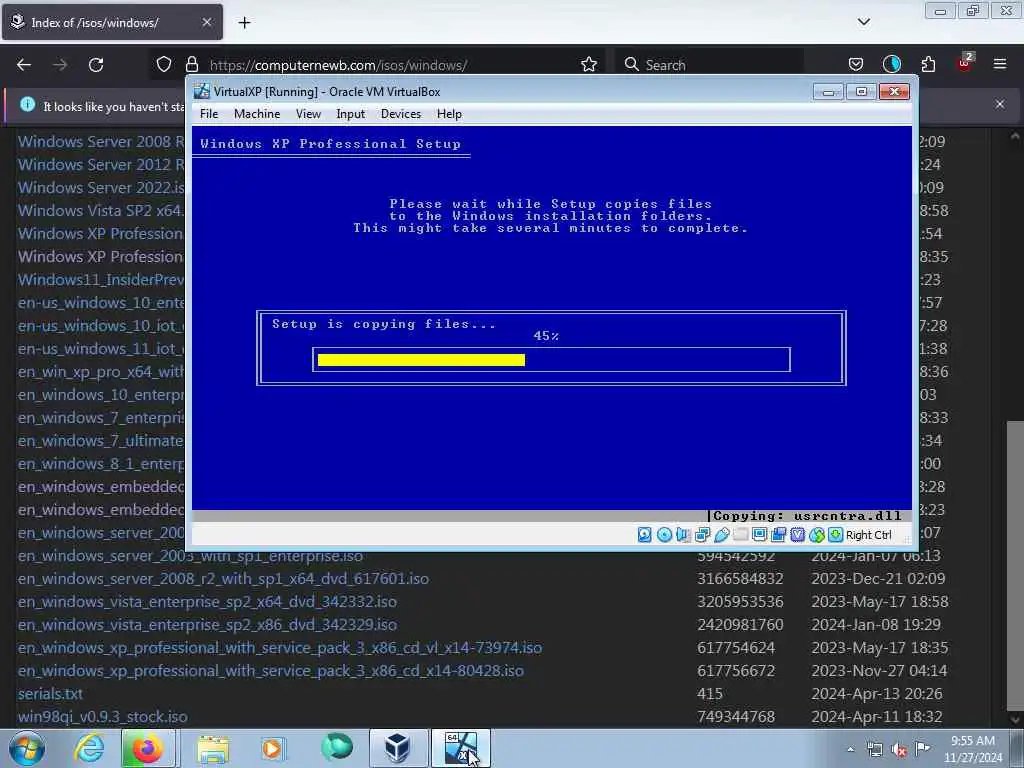The width and height of the screenshot is (1024, 768).
Task: Click the Firefox URL address bar
Action: tap(379, 65)
